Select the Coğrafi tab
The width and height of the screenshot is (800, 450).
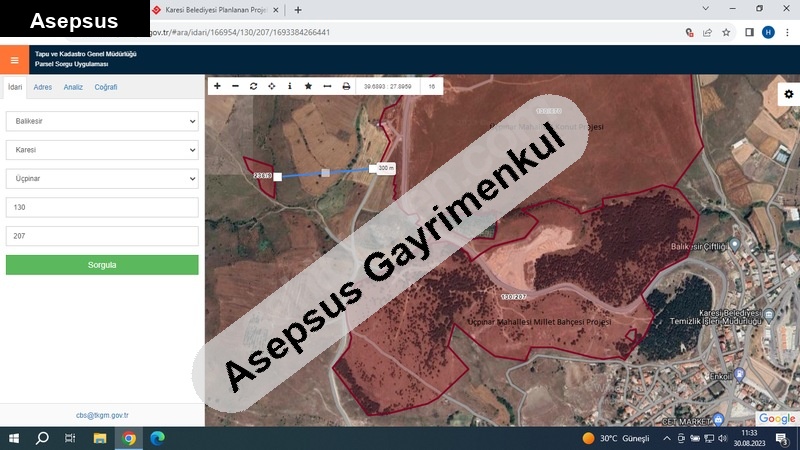pos(106,87)
